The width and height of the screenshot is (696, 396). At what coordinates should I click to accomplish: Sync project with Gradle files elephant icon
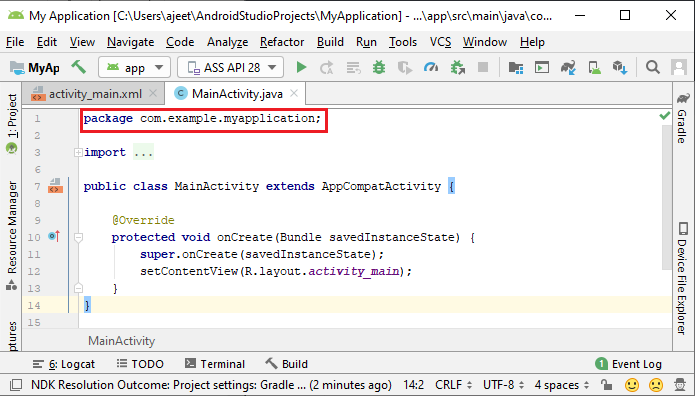(568, 67)
